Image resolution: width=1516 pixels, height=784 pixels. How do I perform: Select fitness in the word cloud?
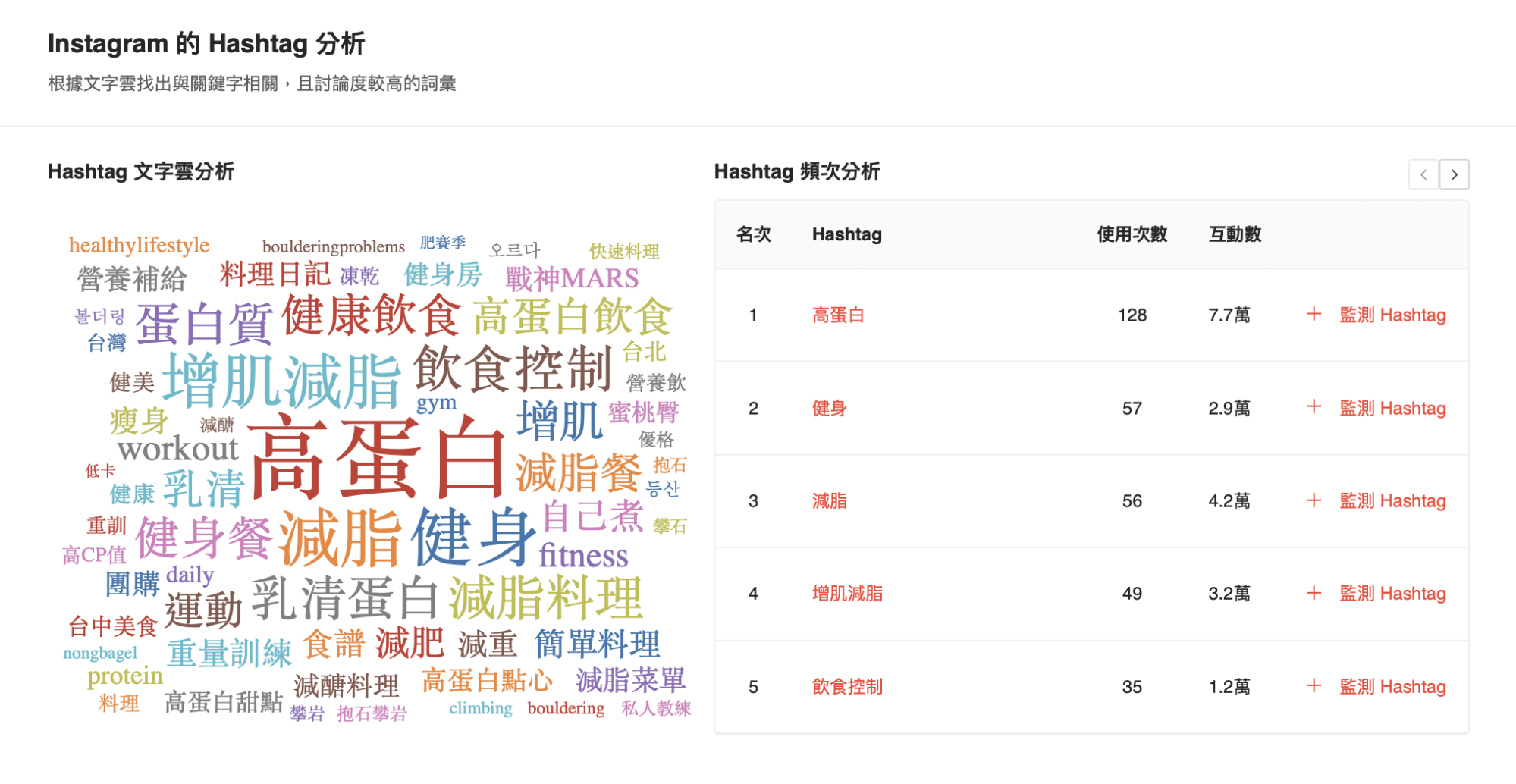583,556
